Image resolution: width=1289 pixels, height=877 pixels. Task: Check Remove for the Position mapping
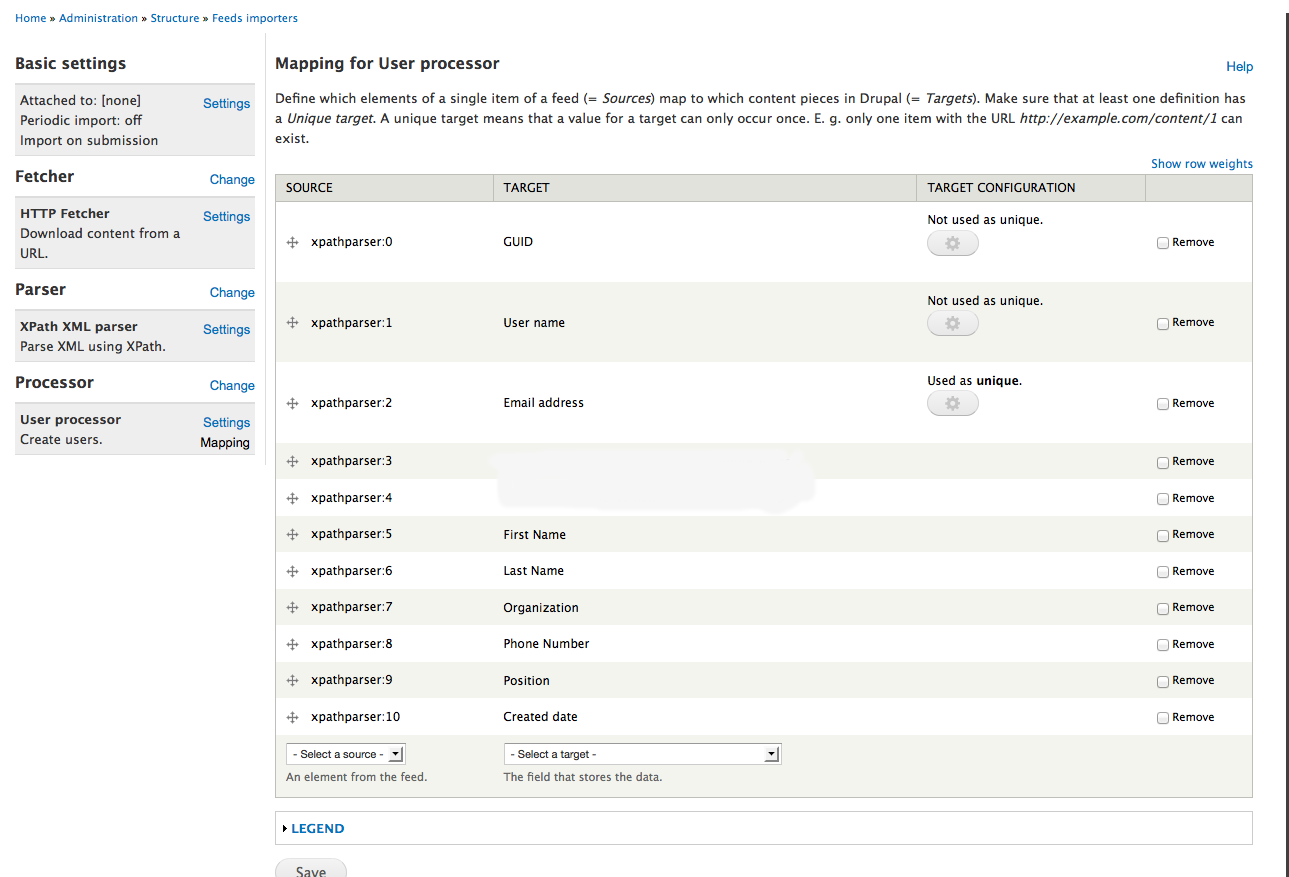pyautogui.click(x=1163, y=681)
